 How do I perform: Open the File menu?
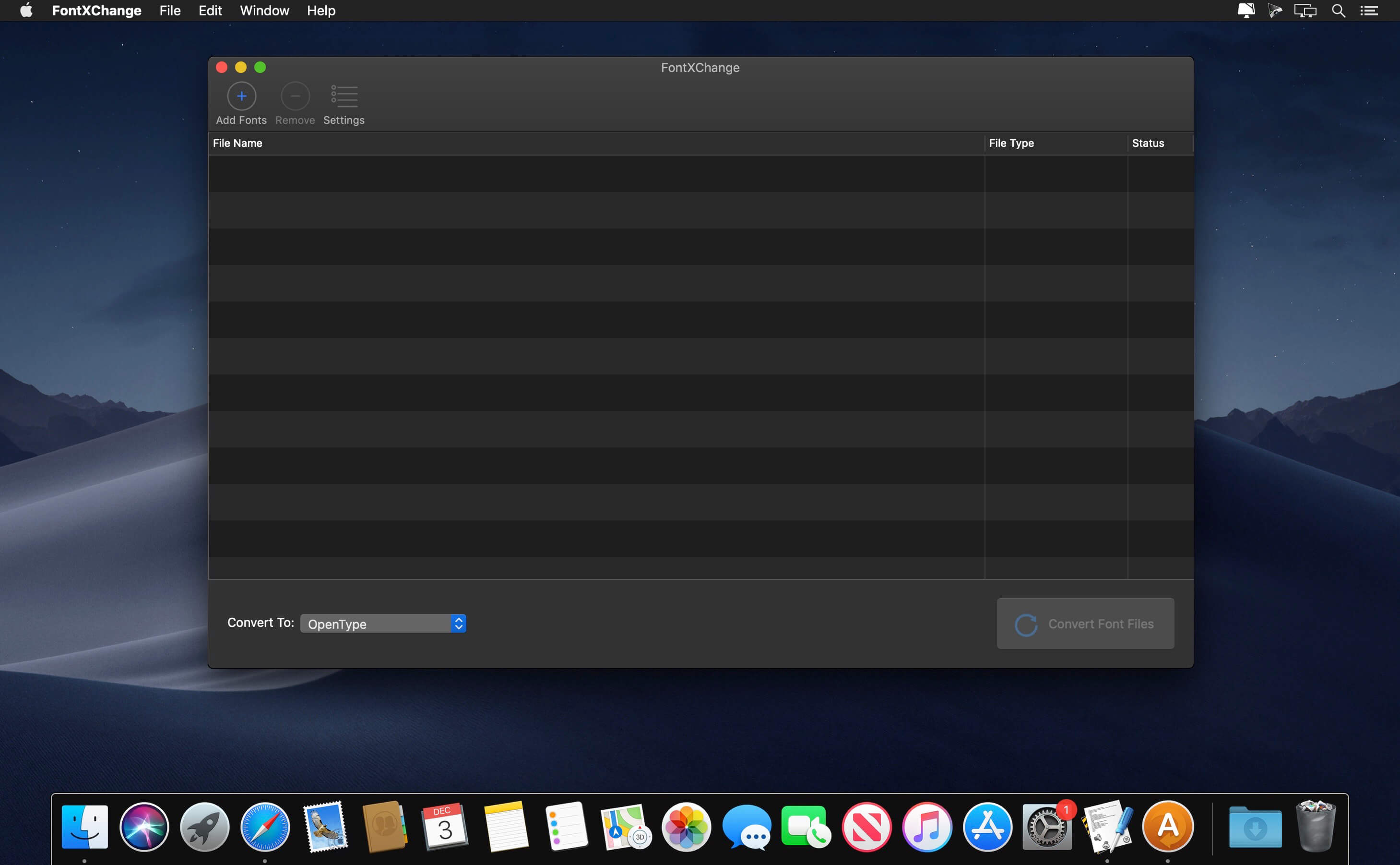(170, 10)
